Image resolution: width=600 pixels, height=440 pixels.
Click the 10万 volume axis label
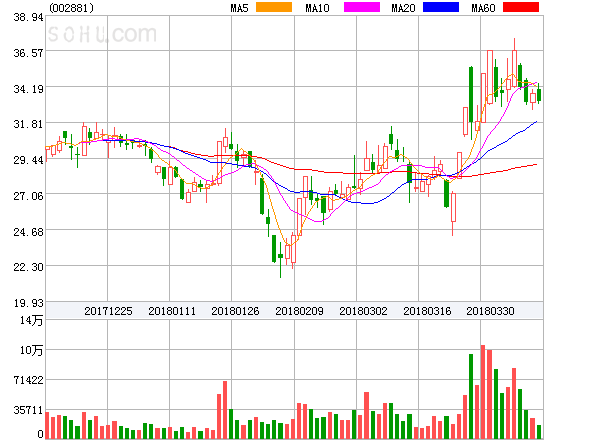[x=31, y=350]
